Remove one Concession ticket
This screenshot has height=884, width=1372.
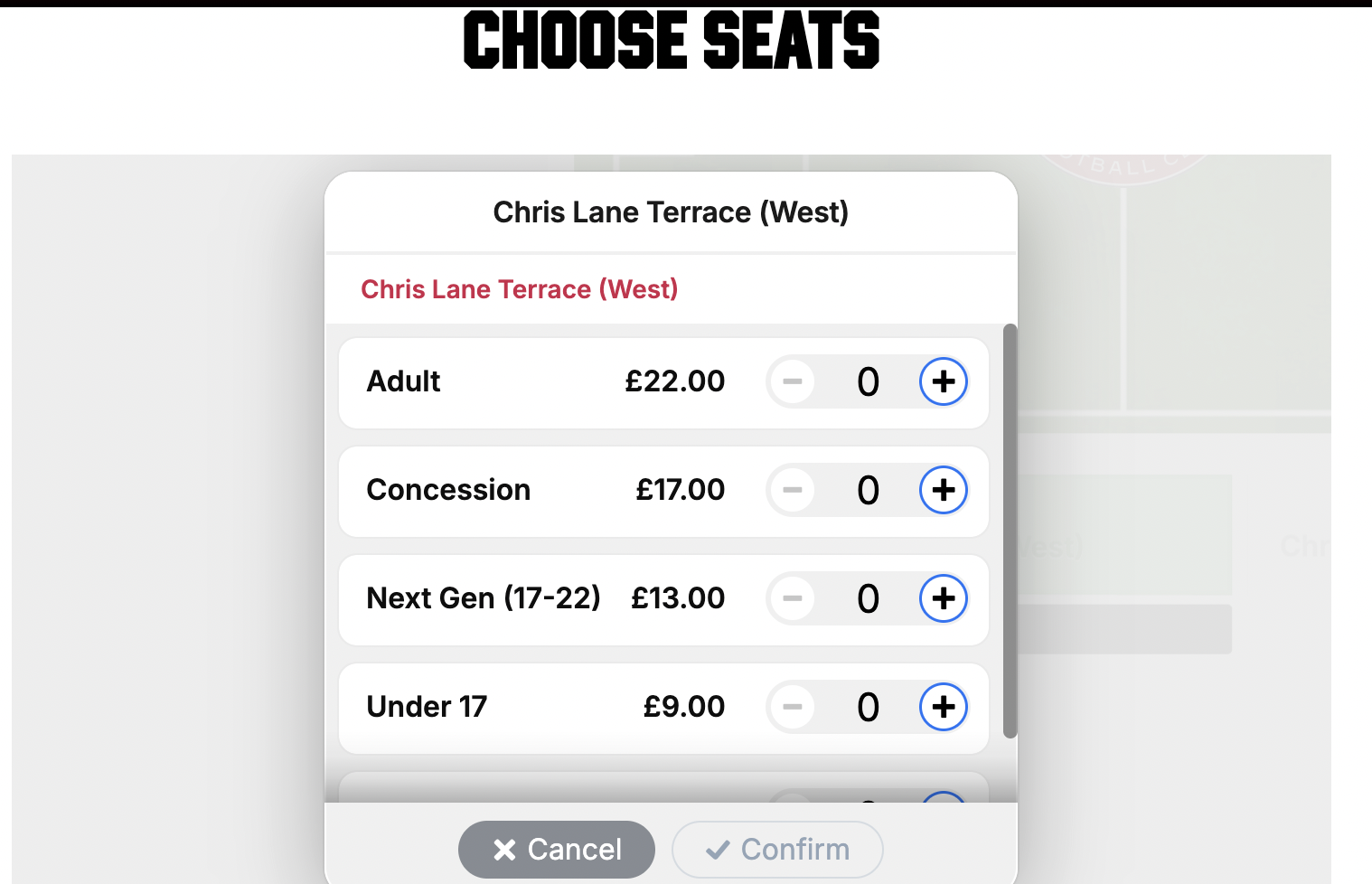point(793,490)
